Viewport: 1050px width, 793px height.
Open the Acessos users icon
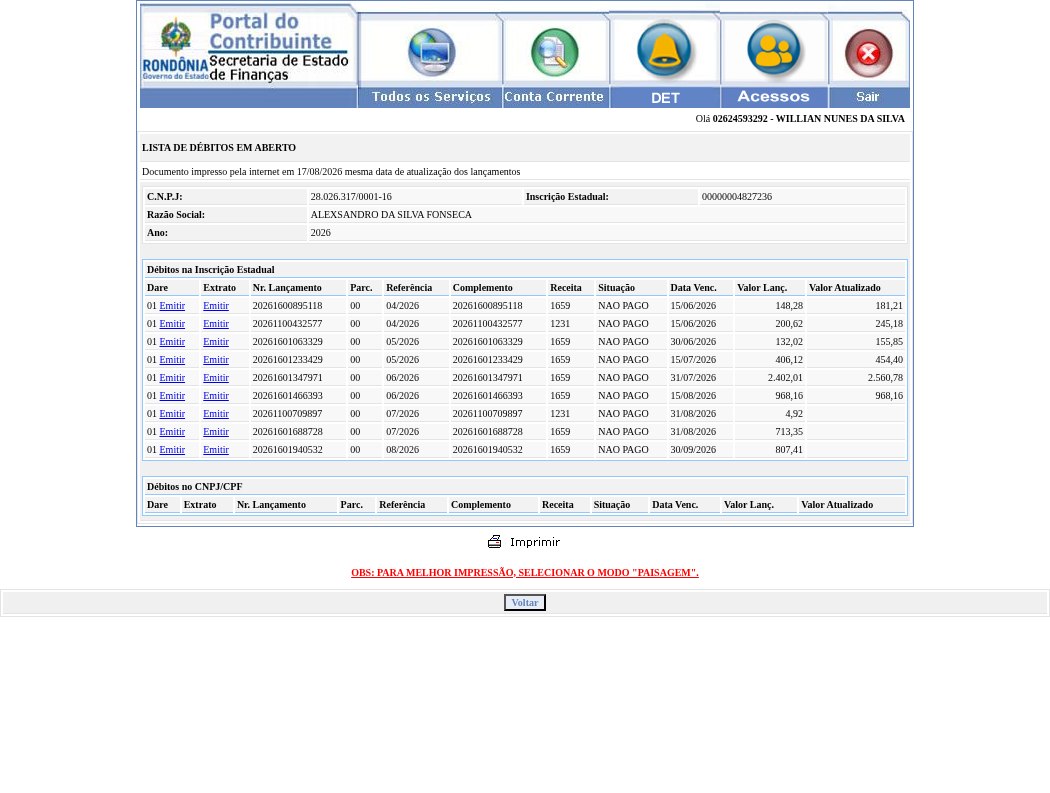pyautogui.click(x=773, y=49)
